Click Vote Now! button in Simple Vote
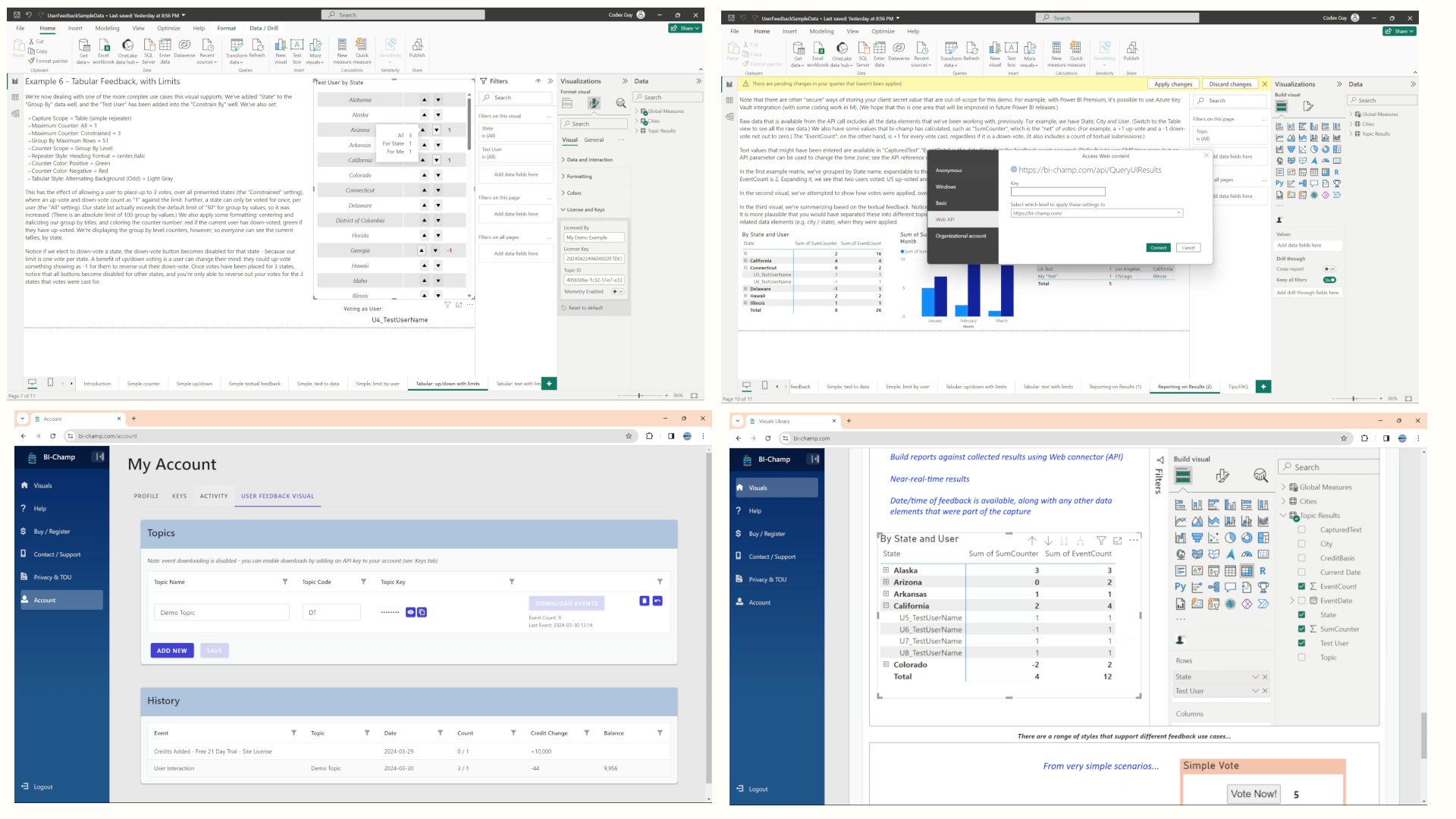1456x819 pixels. click(x=1254, y=794)
